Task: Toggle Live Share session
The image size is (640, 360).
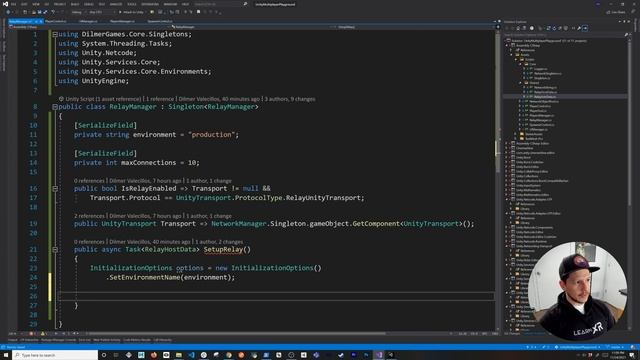Action: pyautogui.click(x=616, y=12)
